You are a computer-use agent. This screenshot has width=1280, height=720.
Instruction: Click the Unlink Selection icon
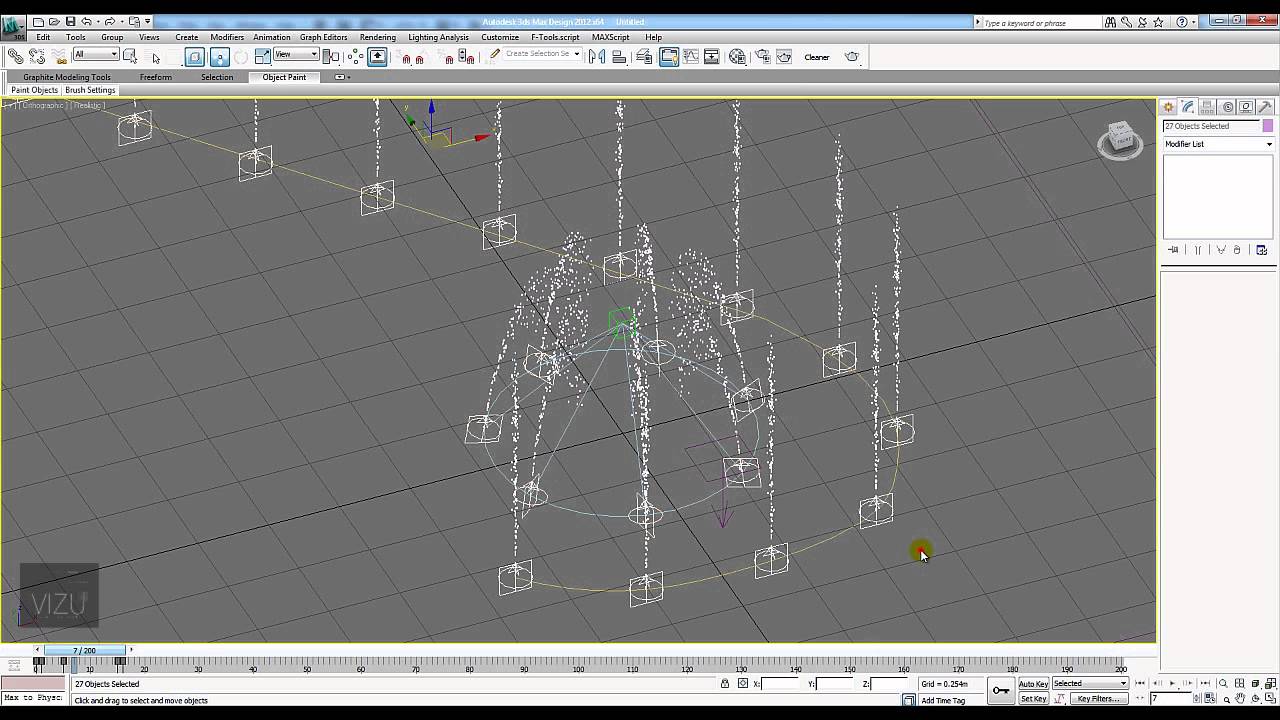pyautogui.click(x=37, y=57)
